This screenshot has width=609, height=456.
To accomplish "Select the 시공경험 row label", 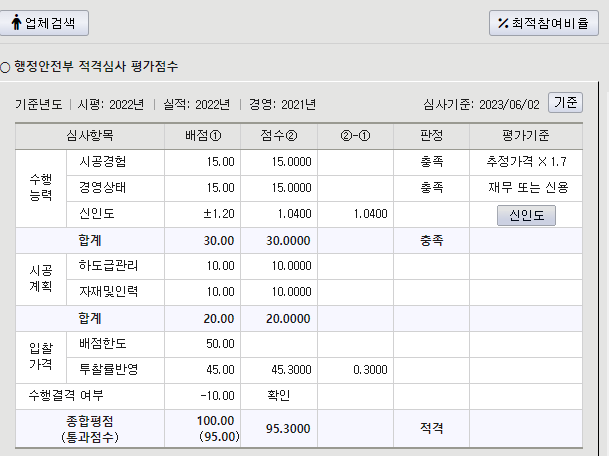I will coord(103,162).
